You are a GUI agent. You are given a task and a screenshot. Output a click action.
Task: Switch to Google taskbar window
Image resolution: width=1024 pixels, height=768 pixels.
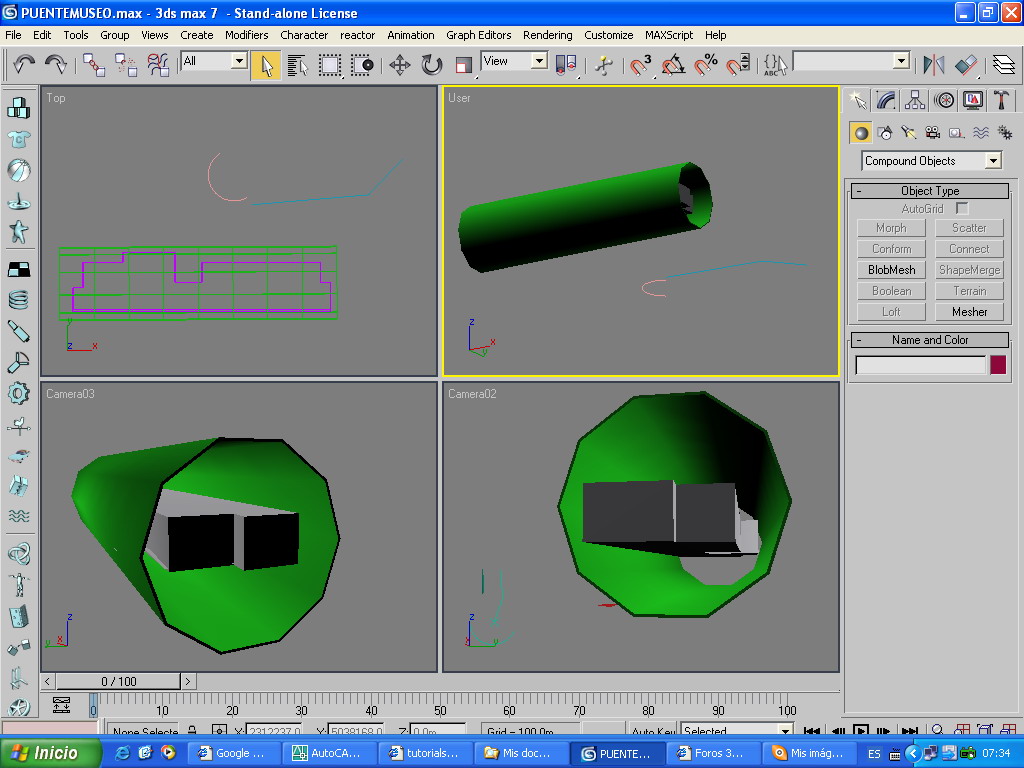(x=235, y=753)
